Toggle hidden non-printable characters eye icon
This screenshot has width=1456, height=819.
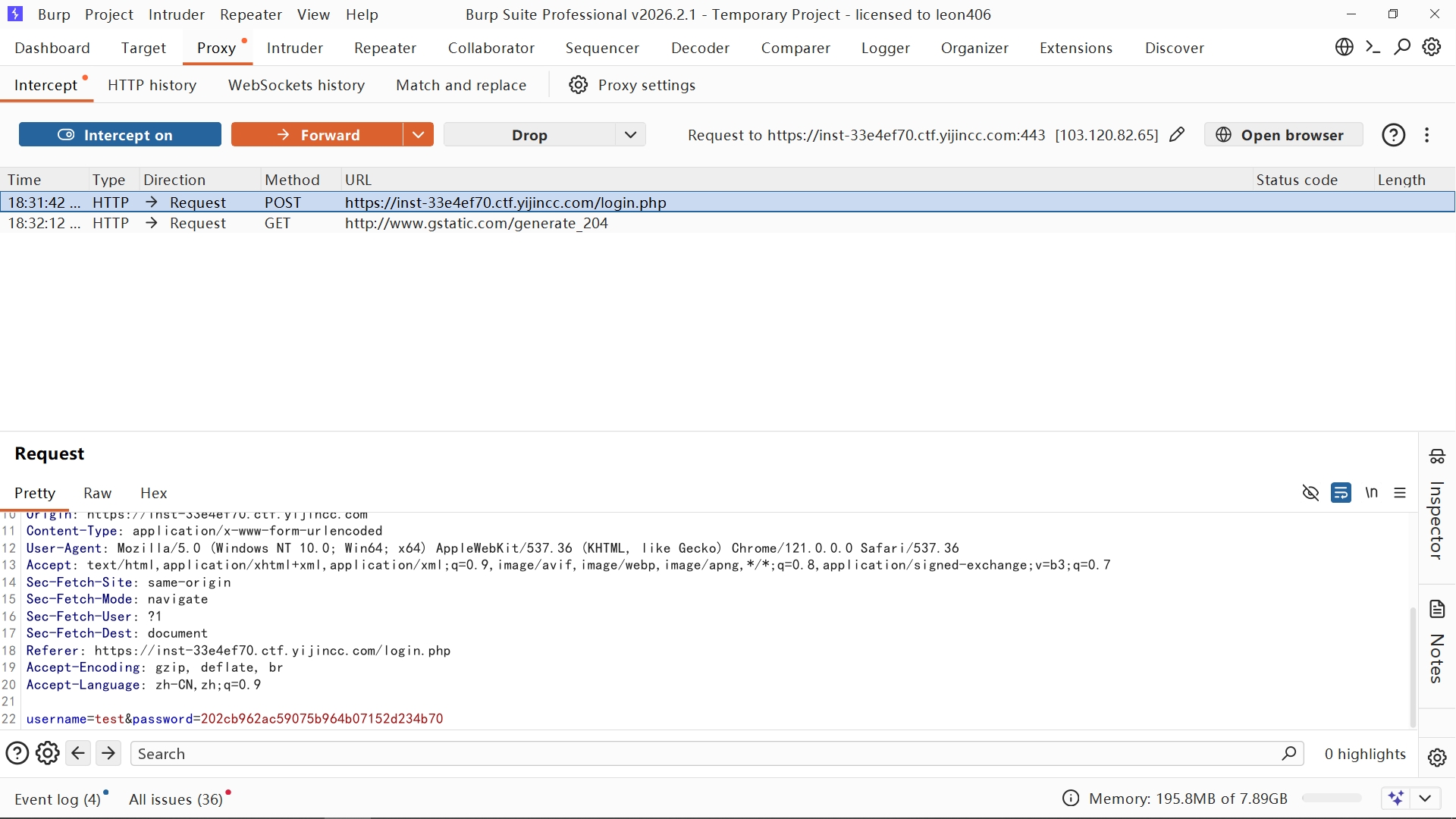[x=1310, y=493]
